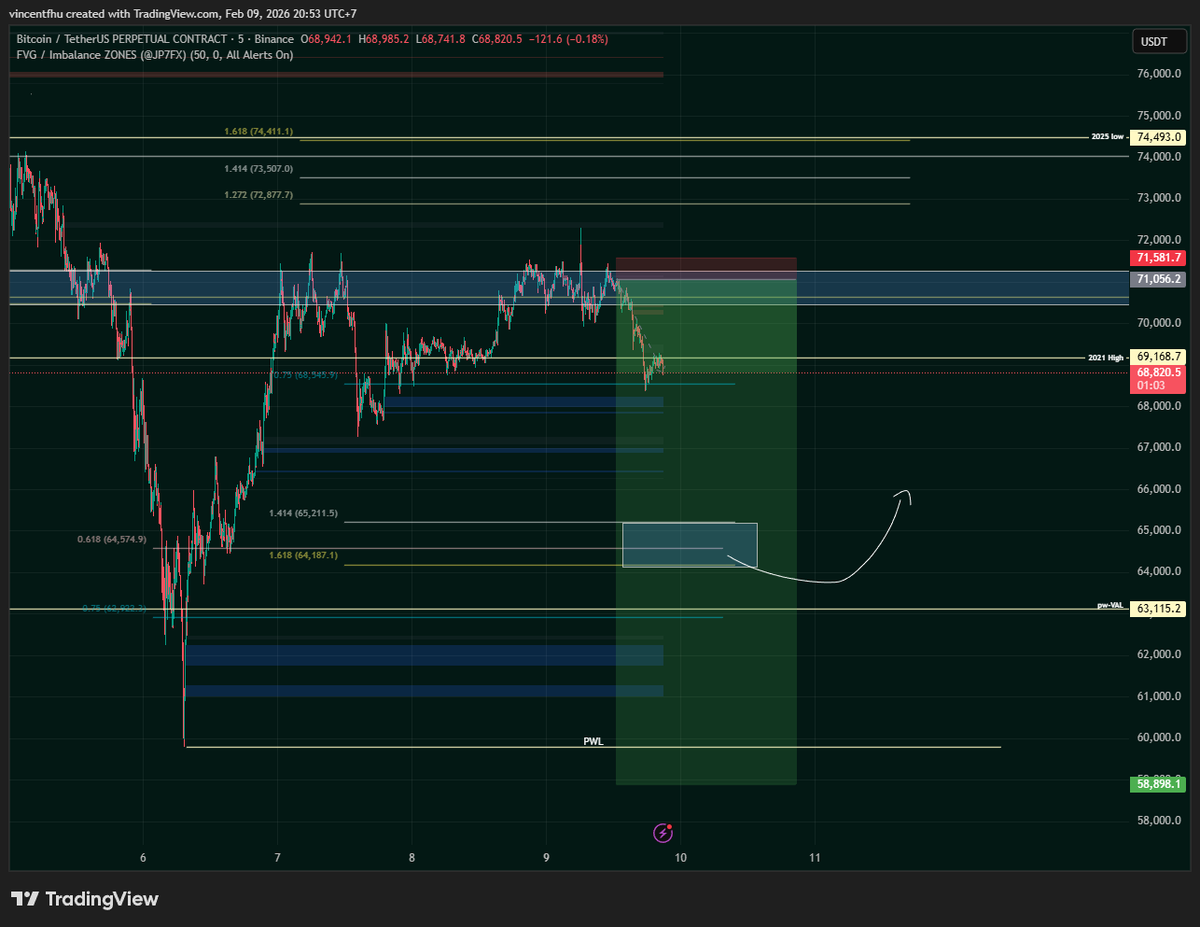Click the 60,000.0 price axis tick

tap(1159, 738)
